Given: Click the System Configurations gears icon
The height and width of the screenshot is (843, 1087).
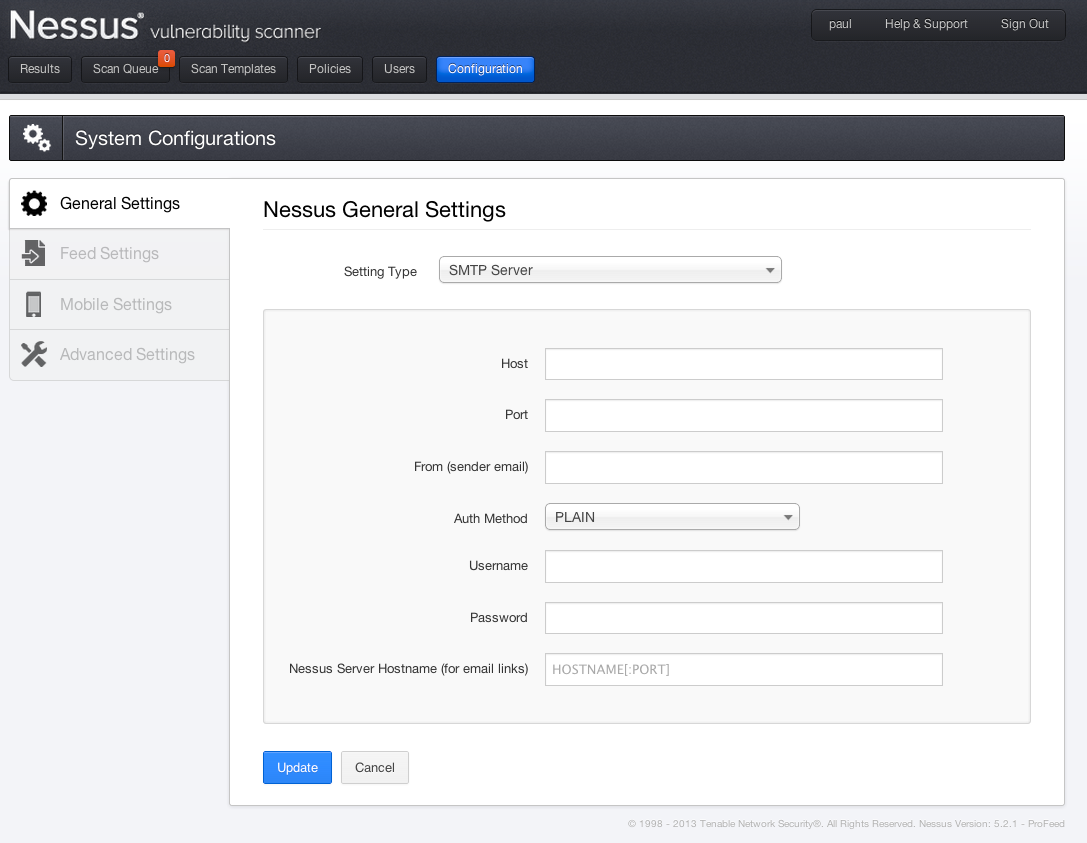Looking at the screenshot, I should (x=37, y=138).
